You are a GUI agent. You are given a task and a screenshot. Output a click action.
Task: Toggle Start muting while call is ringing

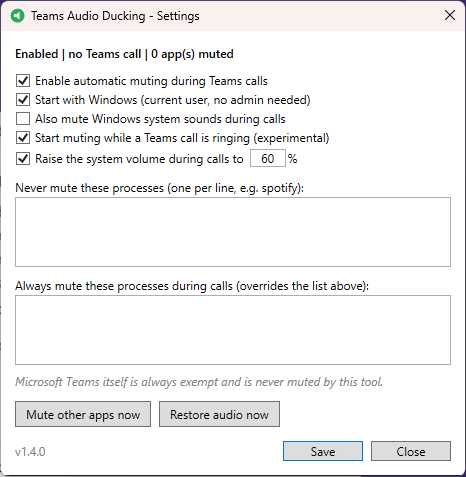click(23, 138)
